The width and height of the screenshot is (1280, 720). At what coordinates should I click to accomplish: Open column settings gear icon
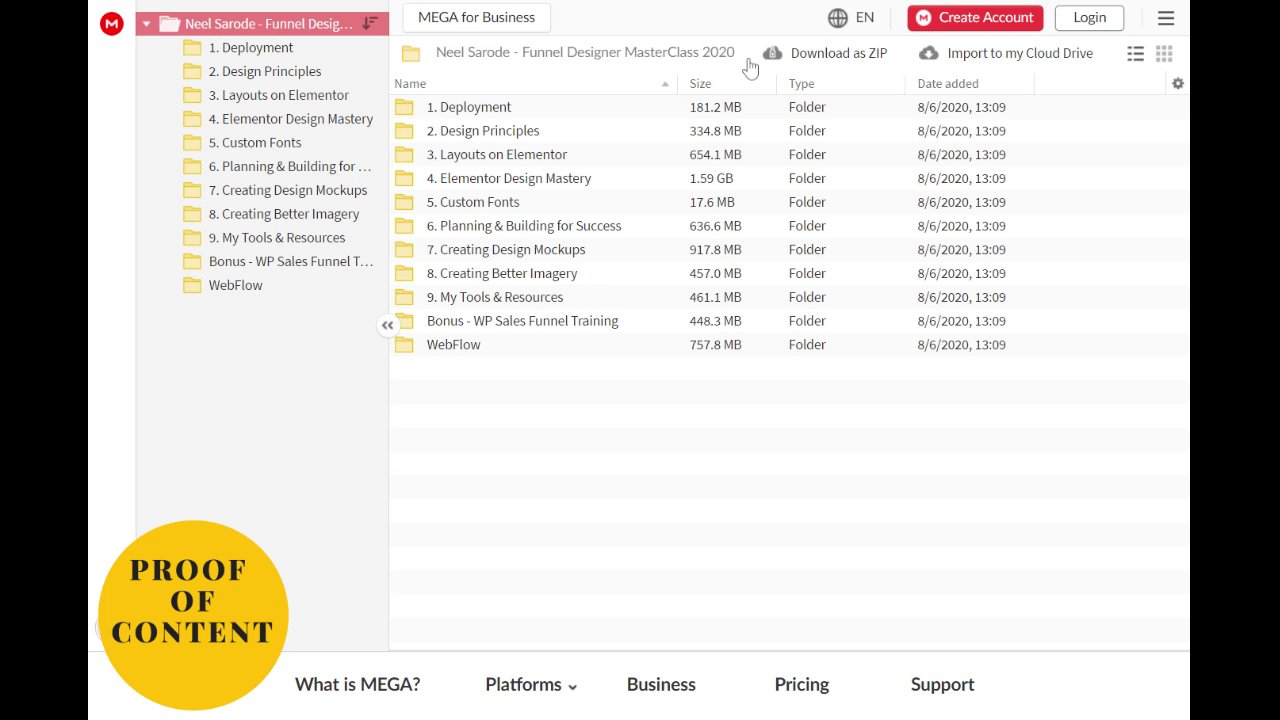tap(1178, 84)
